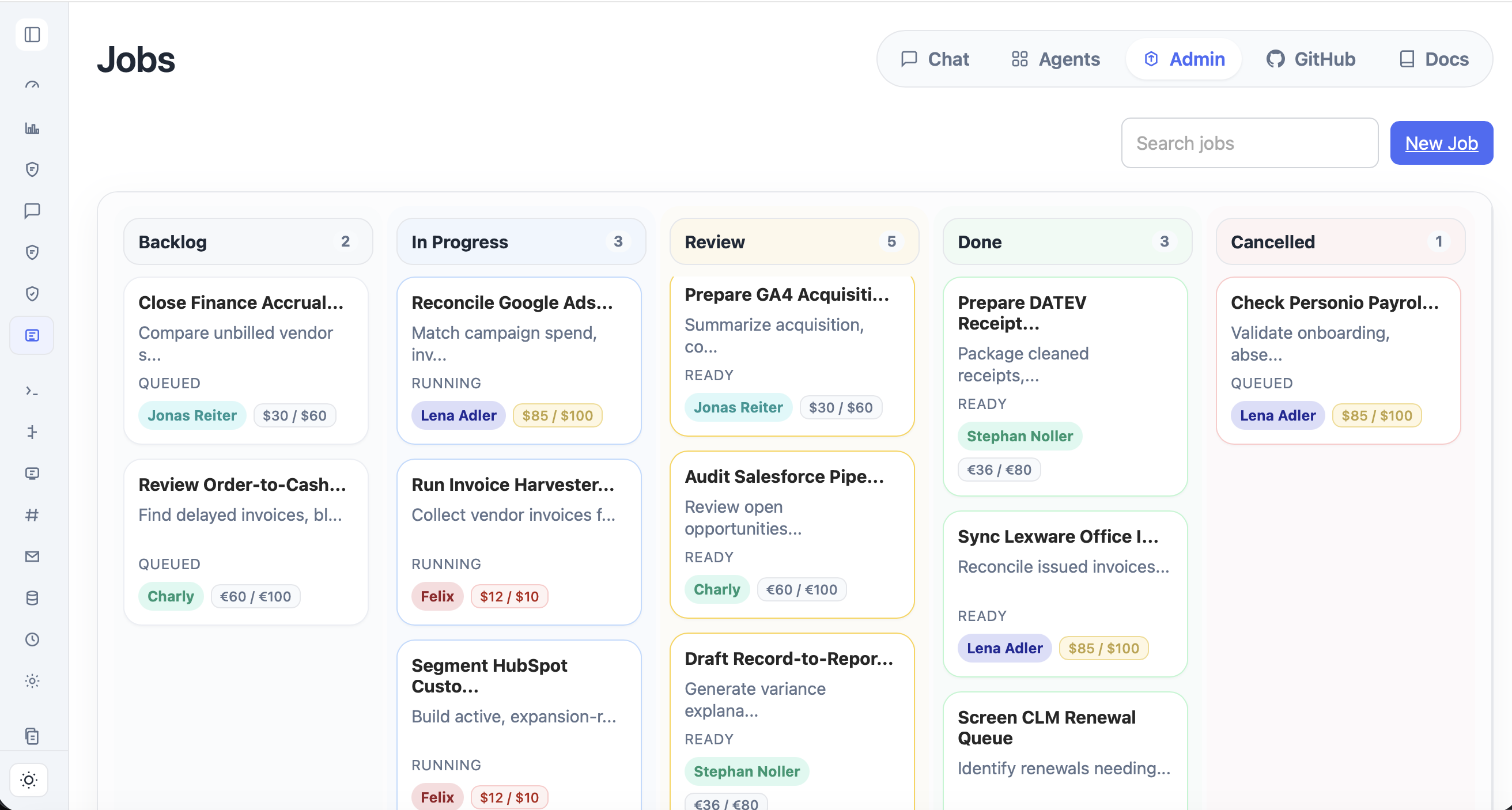Open the Reconcile Google Ads job title
This screenshot has height=810, width=1512.
tap(512, 302)
